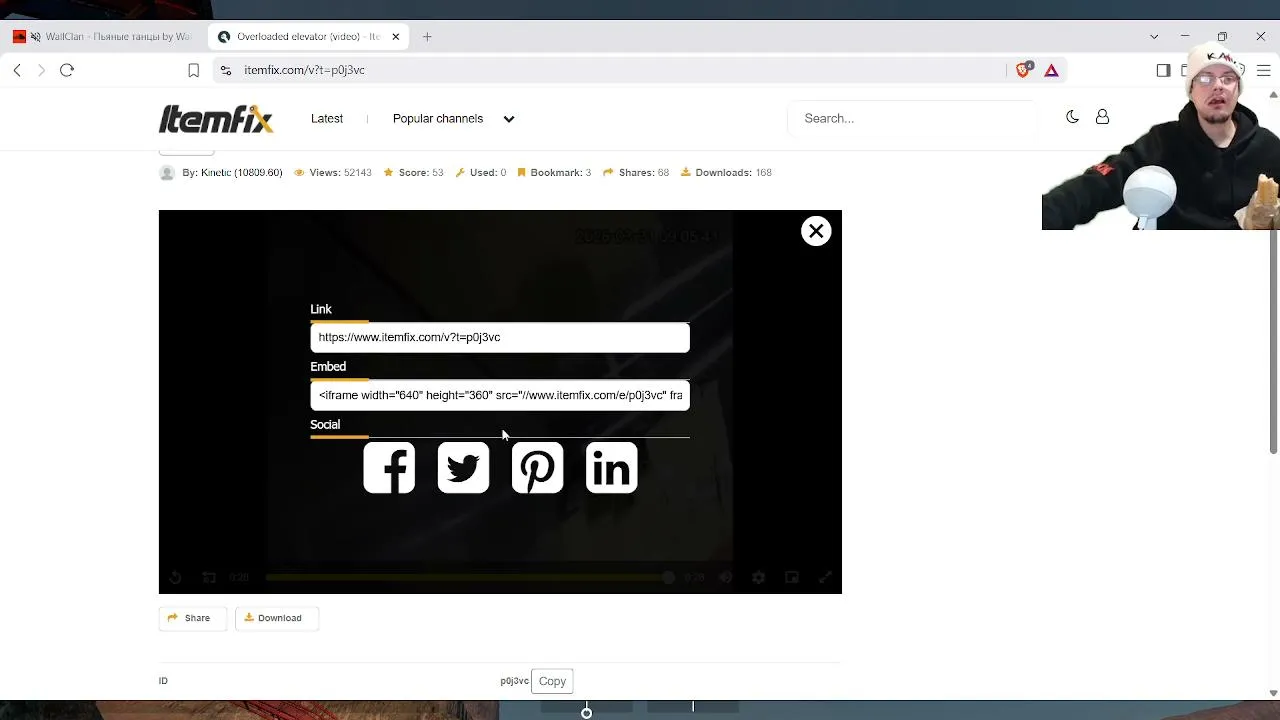Mute the video with the volume icon
Screen dimensions: 1280x720
click(726, 577)
